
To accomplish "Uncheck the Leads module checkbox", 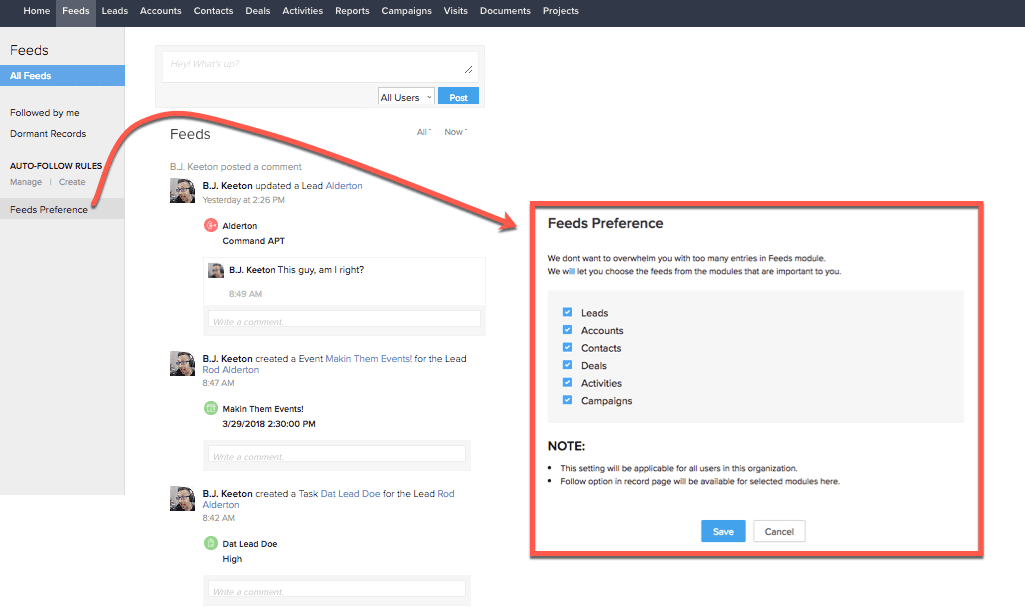I will (568, 312).
